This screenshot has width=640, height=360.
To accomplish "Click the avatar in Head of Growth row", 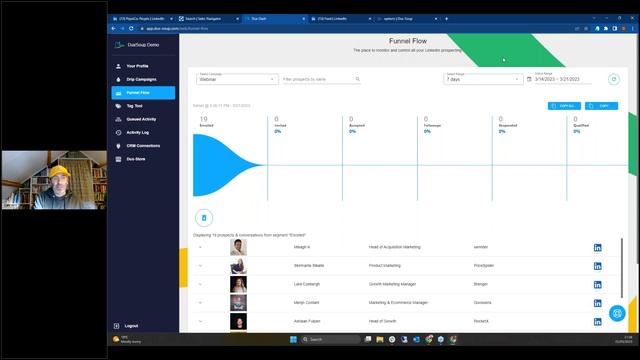I will click(x=238, y=322).
